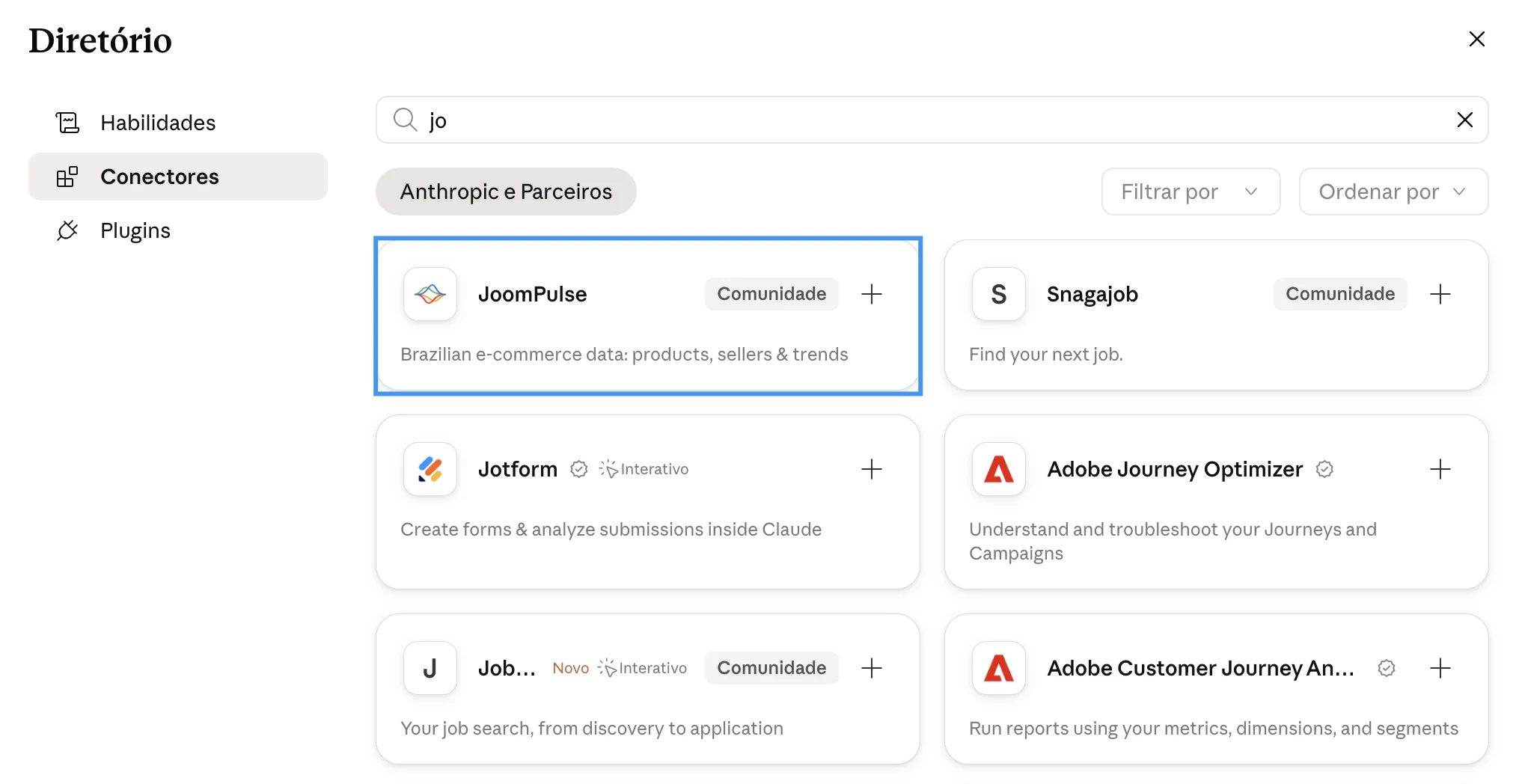Open the Snagajob connector card
Viewport: 1519px width, 784px height.
pos(1217,315)
